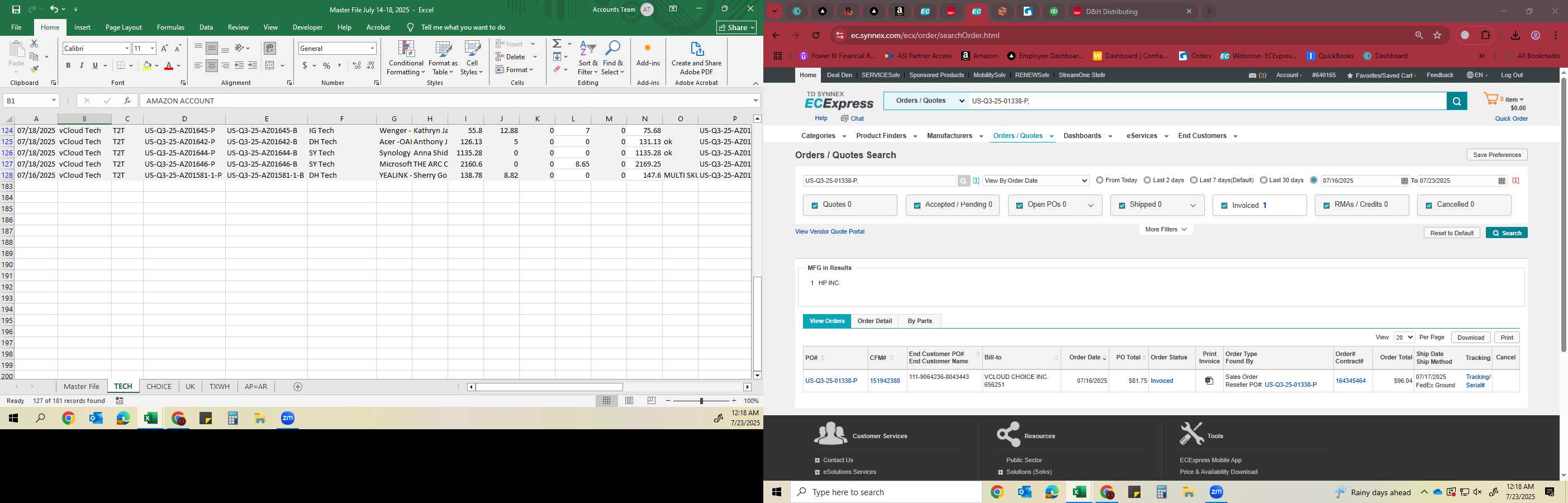Select the Last 30 days radio button

[x=1263, y=181]
